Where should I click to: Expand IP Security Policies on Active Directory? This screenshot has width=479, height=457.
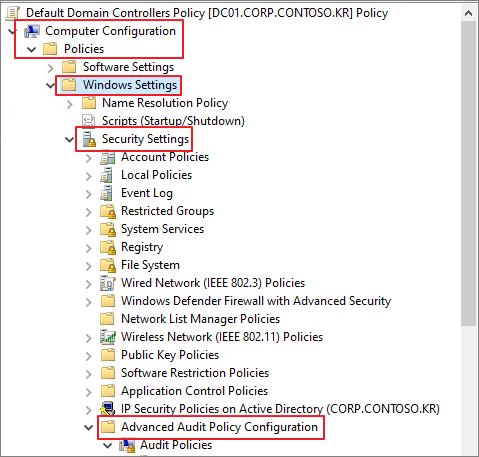tap(89, 410)
